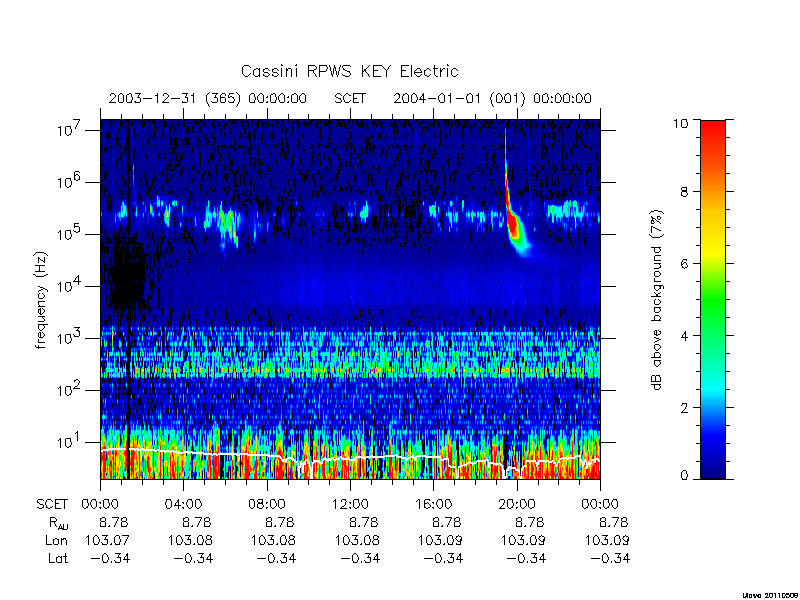This screenshot has width=800, height=600.
Task: Click the 10^2 frequency tick label
Action: pyautogui.click(x=70, y=390)
